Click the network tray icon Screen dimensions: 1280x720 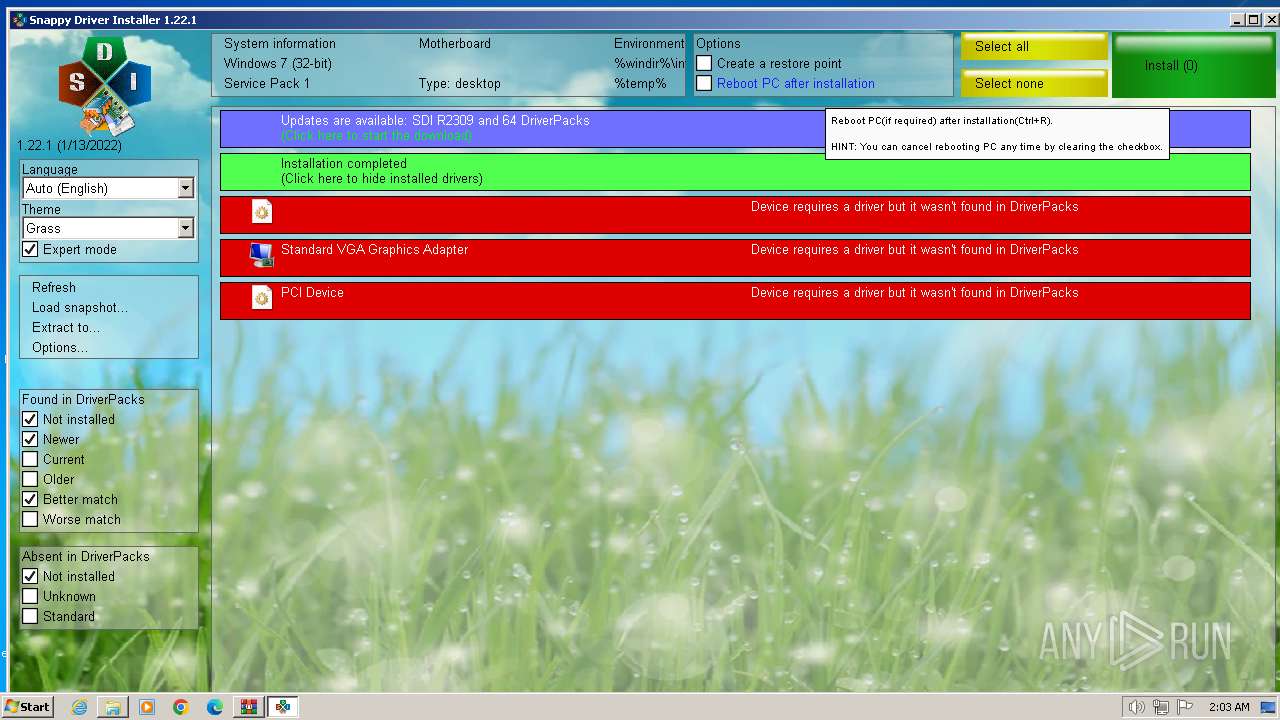click(1161, 707)
